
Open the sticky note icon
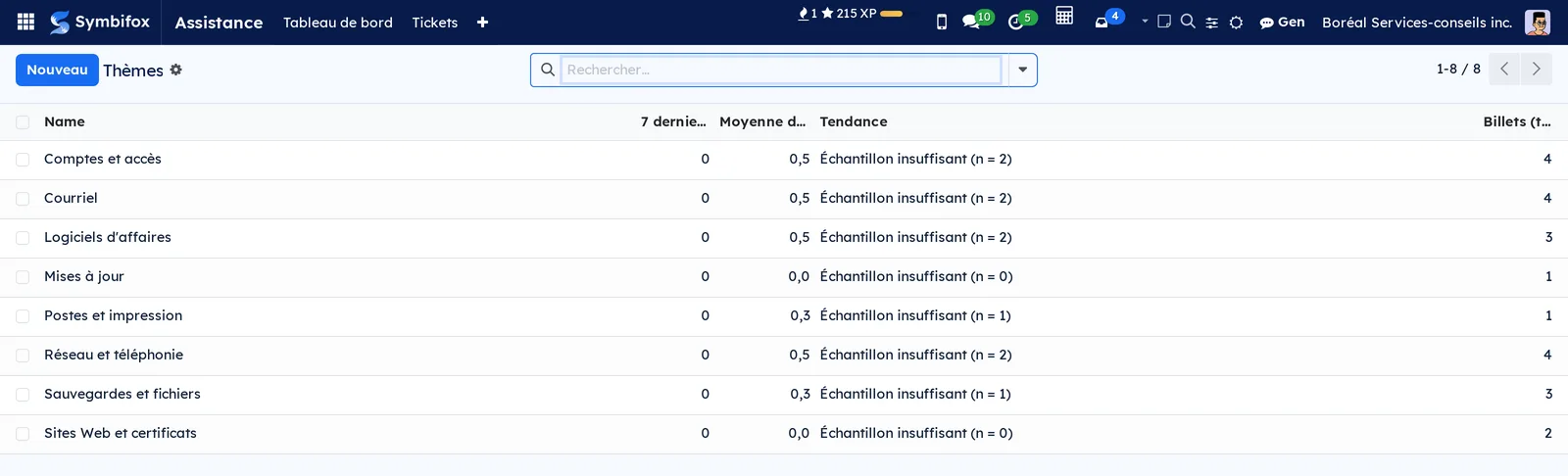coord(1164,22)
